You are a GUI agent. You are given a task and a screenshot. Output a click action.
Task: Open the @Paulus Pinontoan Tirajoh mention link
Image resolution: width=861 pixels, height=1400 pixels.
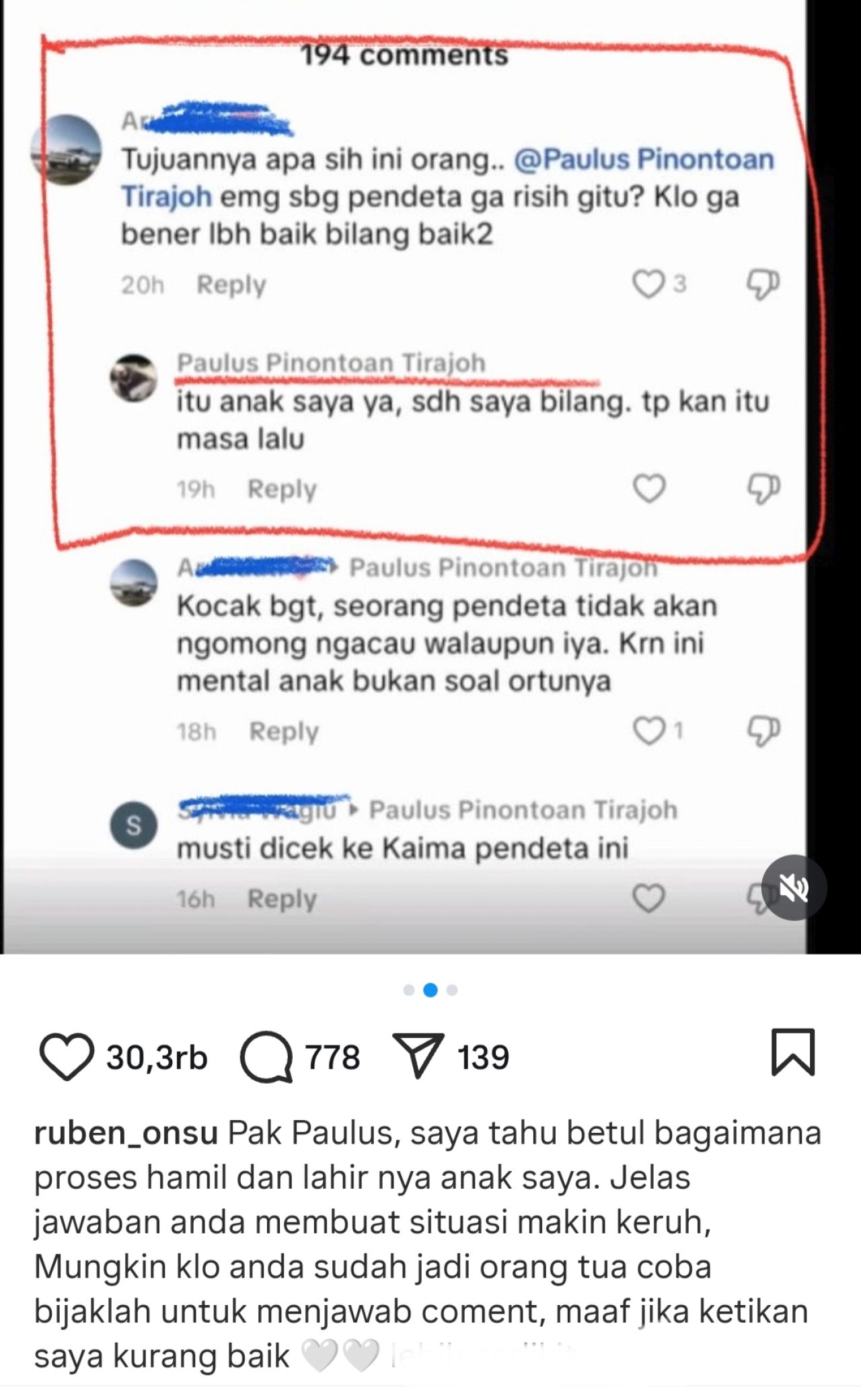447,178
